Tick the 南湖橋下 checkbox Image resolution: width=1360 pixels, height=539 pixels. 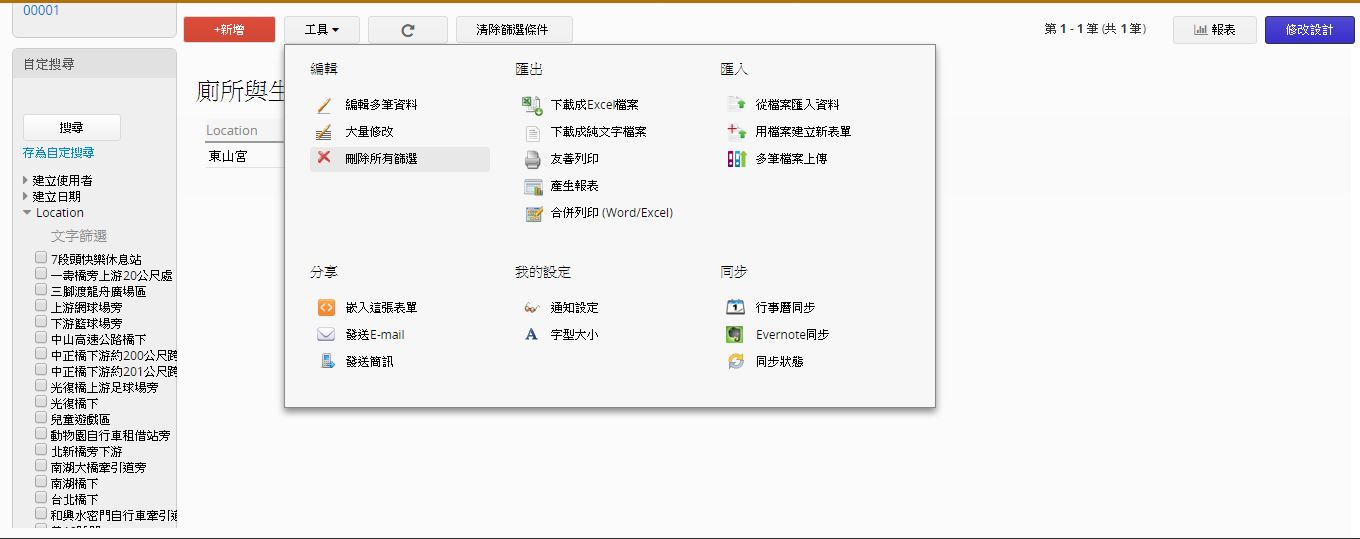point(41,482)
